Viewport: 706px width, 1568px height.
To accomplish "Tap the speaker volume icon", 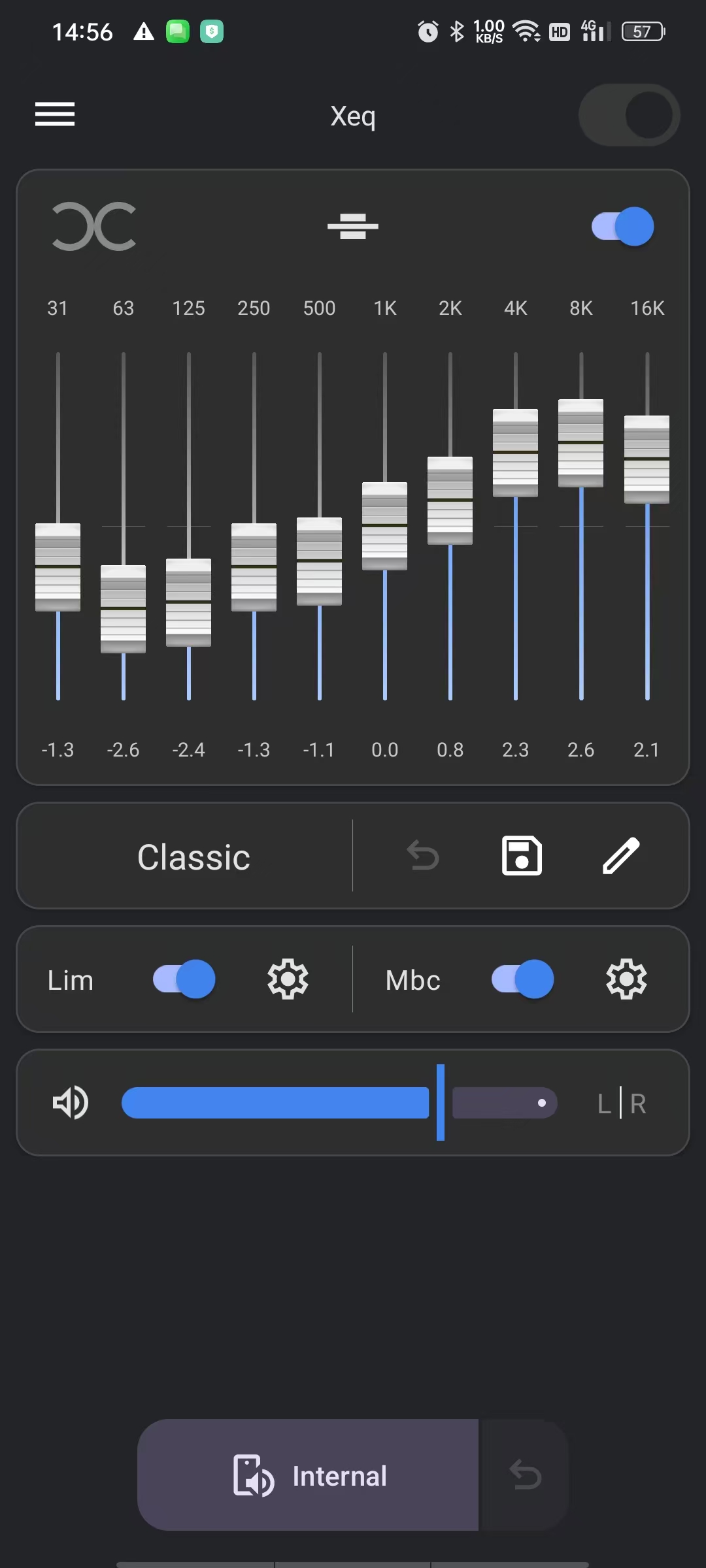I will (70, 1103).
